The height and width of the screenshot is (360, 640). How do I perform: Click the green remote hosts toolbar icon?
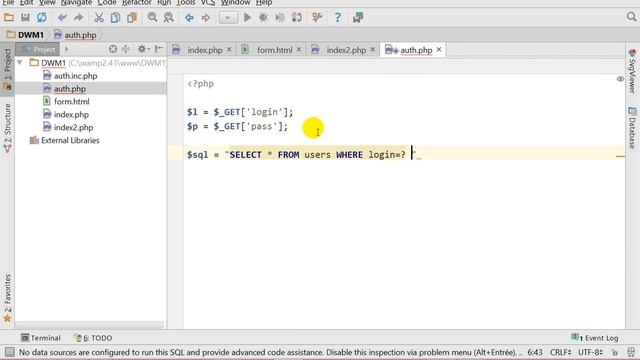tap(358, 18)
